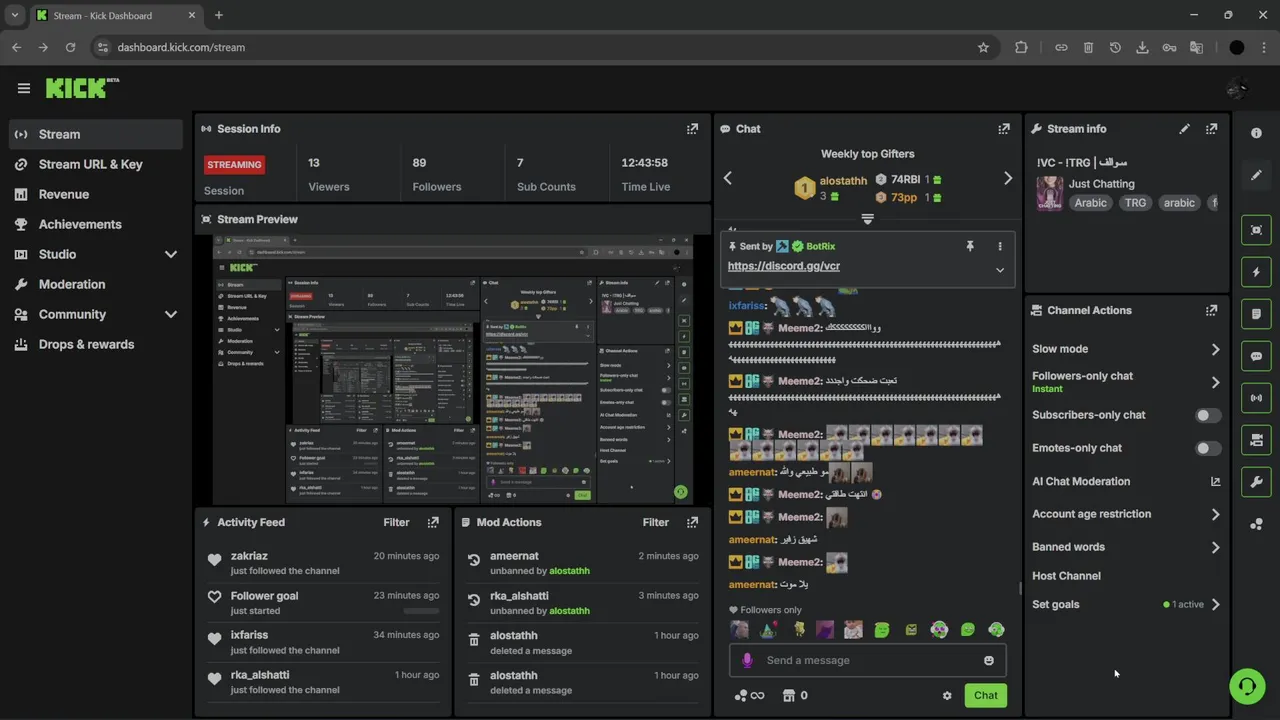The height and width of the screenshot is (720, 1280).
Task: Toggle the notes widget in right sidebar
Action: 1256,314
